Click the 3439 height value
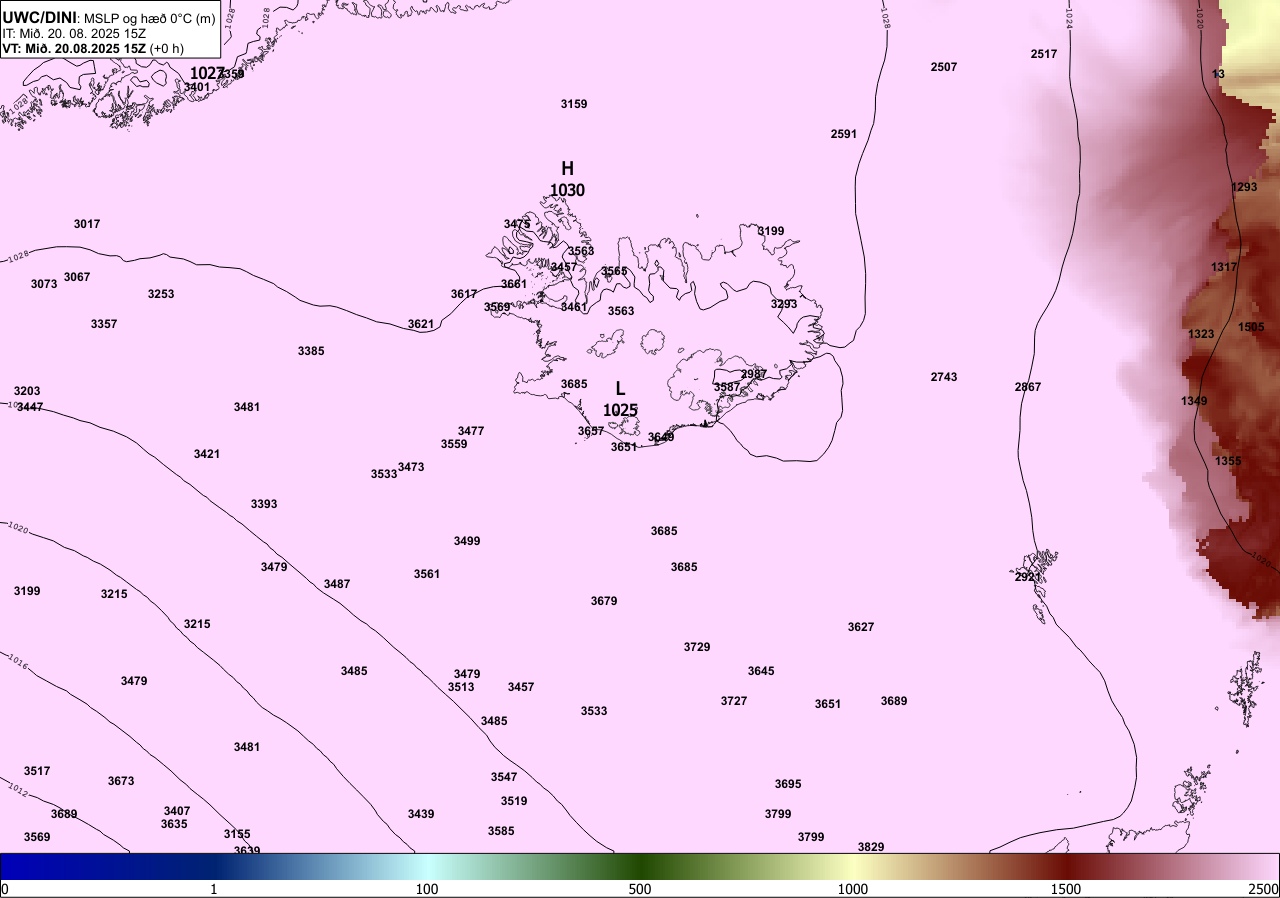This screenshot has width=1280, height=898. tap(421, 814)
